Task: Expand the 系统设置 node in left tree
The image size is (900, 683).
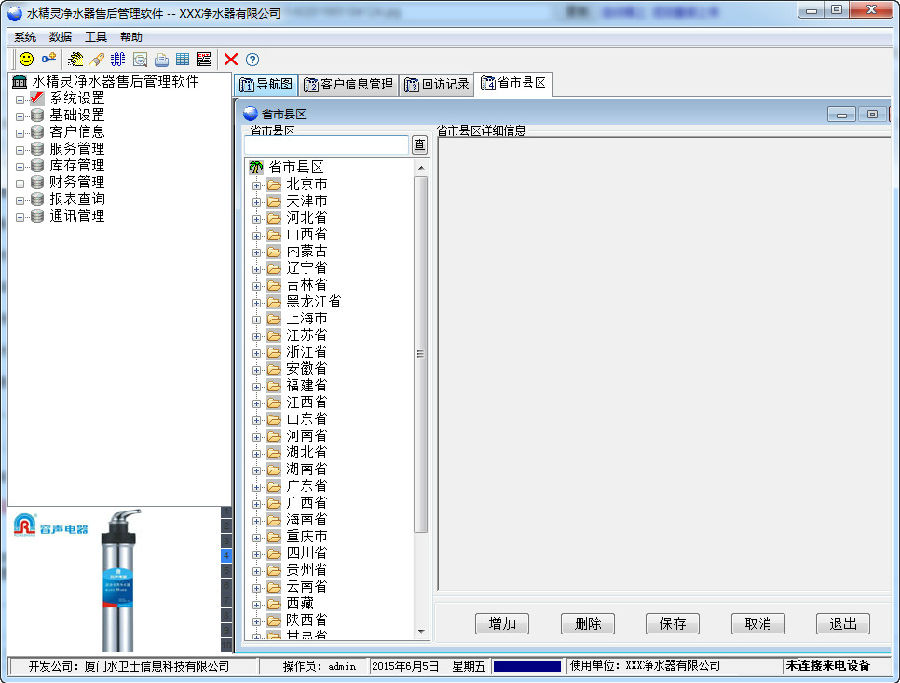Action: tap(20, 100)
